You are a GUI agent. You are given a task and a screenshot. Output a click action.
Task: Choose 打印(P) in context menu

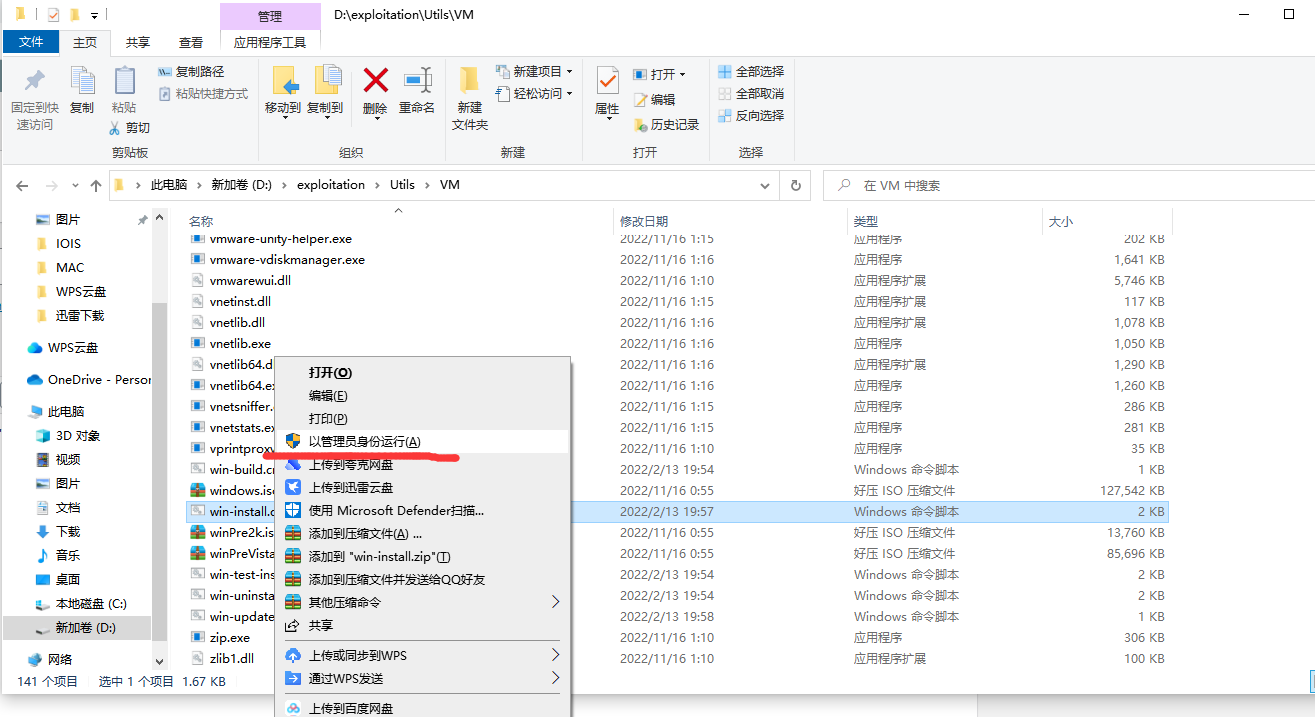[x=422, y=418]
